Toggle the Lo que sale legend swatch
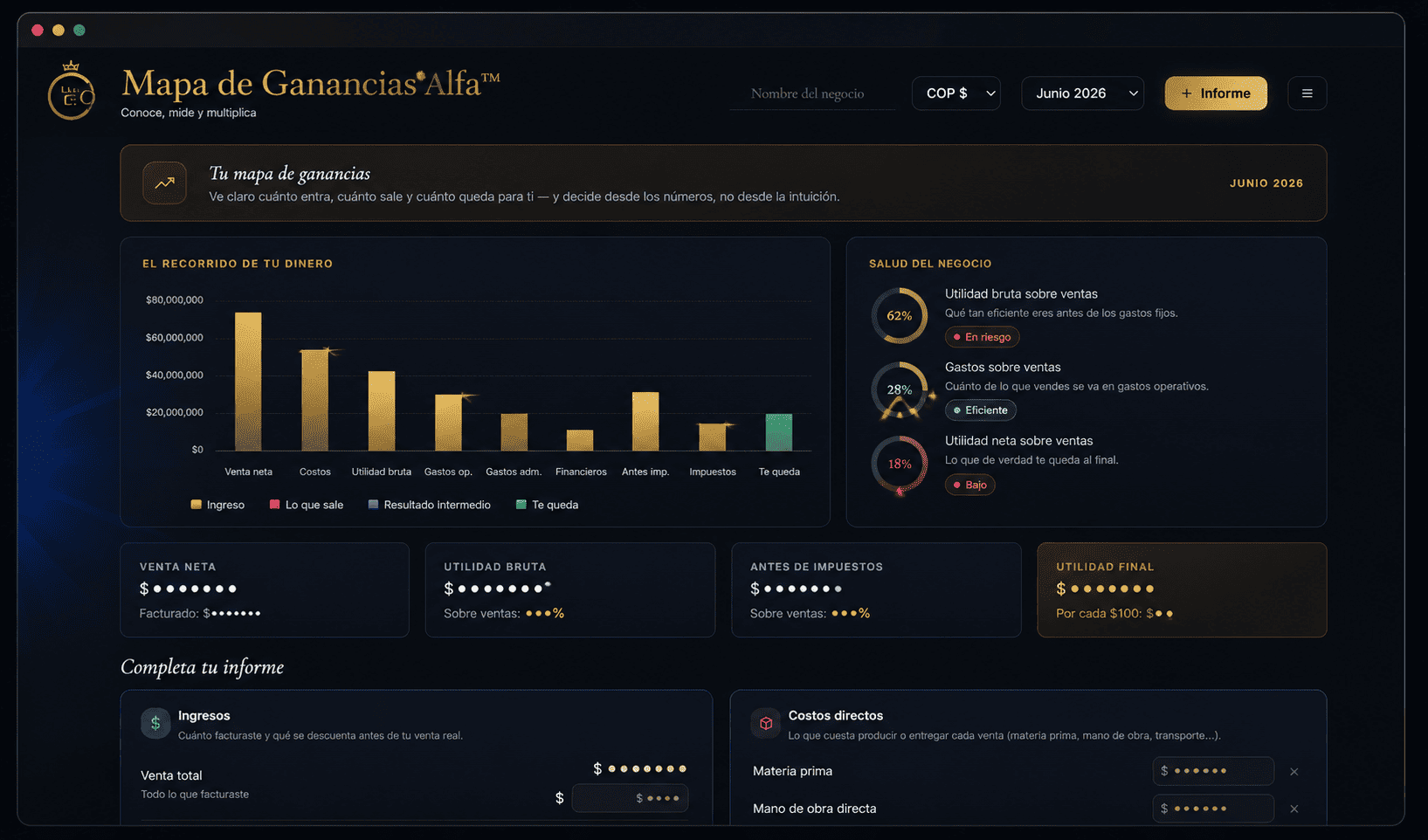This screenshot has width=1428, height=840. tap(275, 505)
